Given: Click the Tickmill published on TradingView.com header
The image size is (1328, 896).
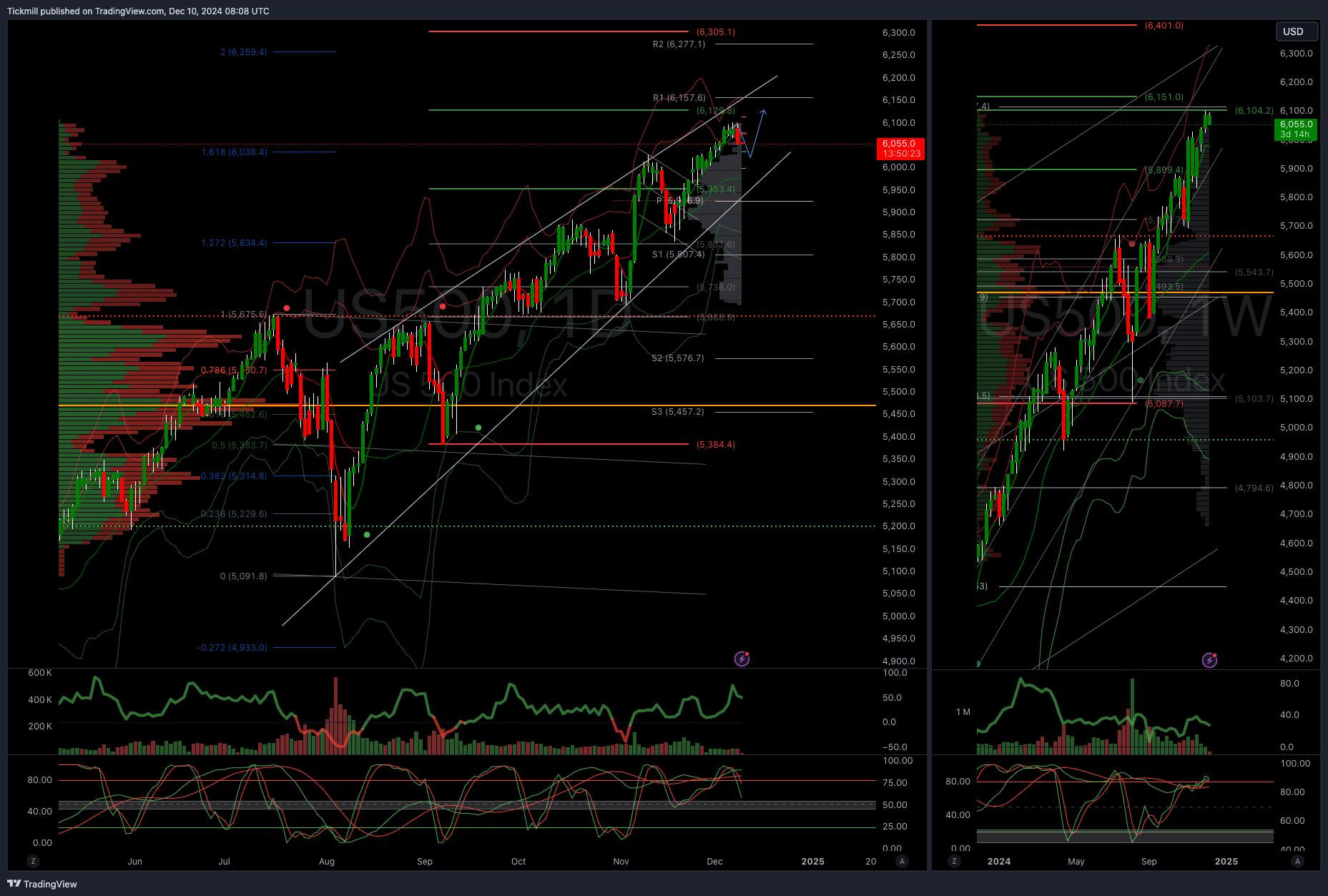Looking at the screenshot, I should click(138, 11).
